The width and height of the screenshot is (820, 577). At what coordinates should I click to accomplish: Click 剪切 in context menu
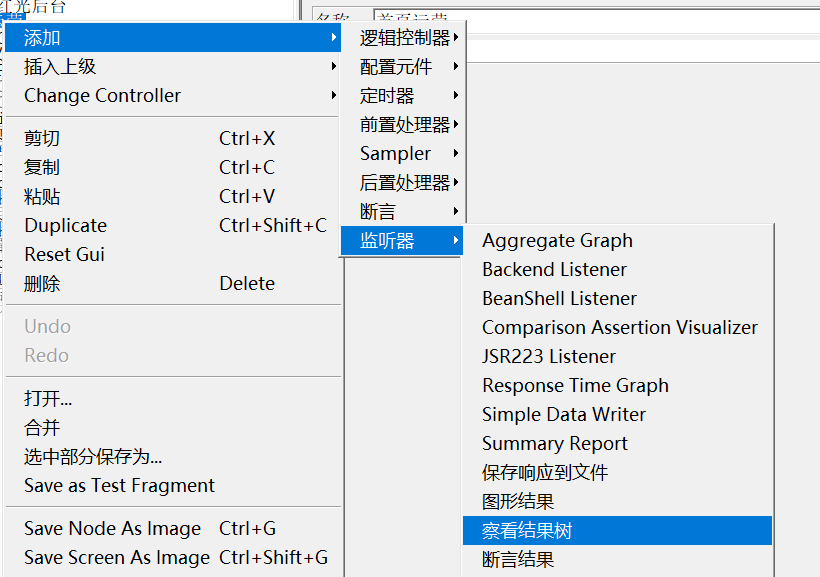point(42,139)
